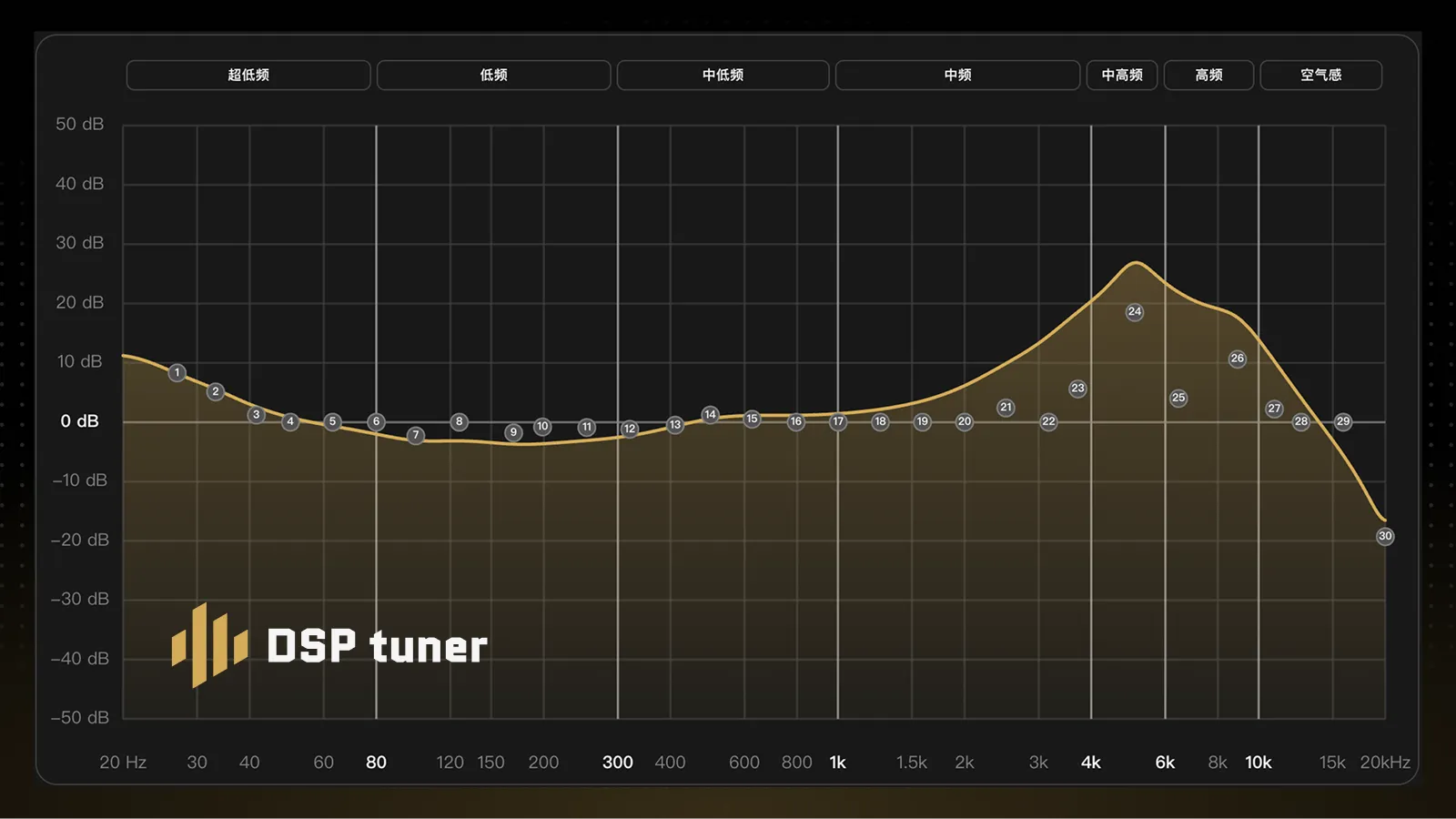Select EQ node 23

[x=1078, y=388]
